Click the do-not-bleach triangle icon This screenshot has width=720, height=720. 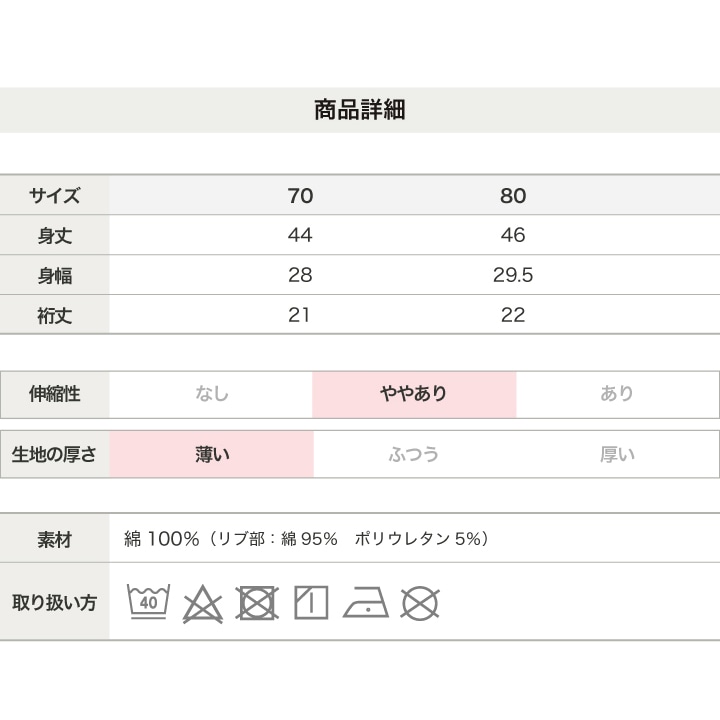point(202,603)
